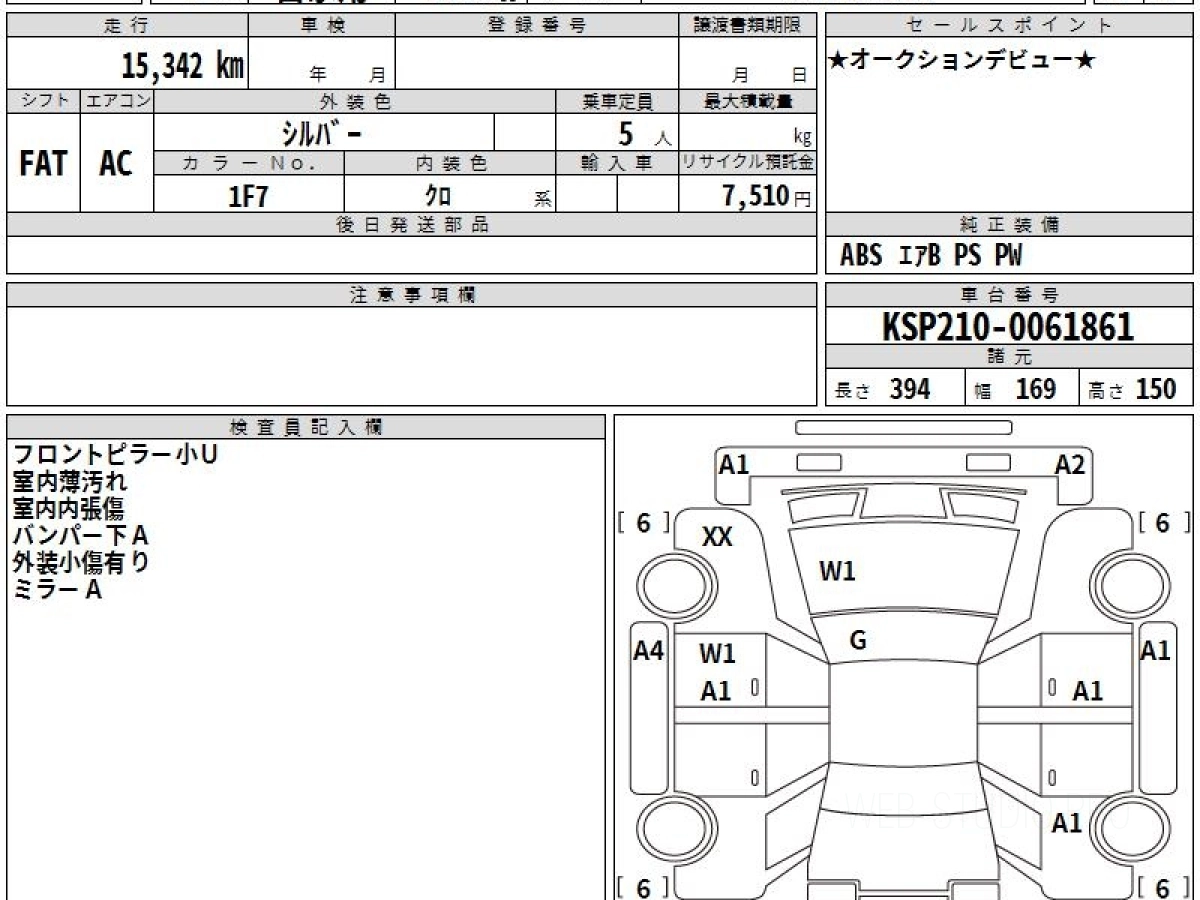
Task: Select the 室内薄汚れ inspector note
Action: 70,481
